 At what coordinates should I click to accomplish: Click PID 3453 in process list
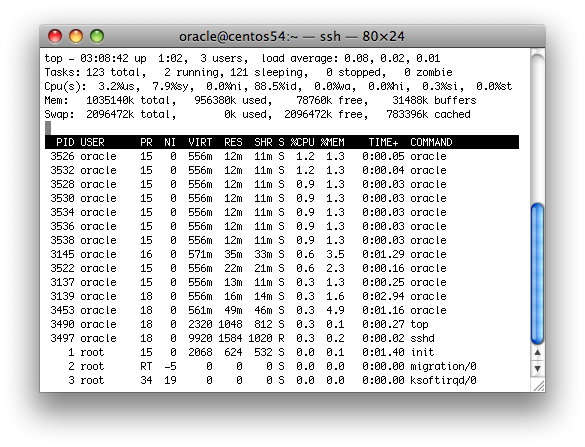(x=62, y=310)
